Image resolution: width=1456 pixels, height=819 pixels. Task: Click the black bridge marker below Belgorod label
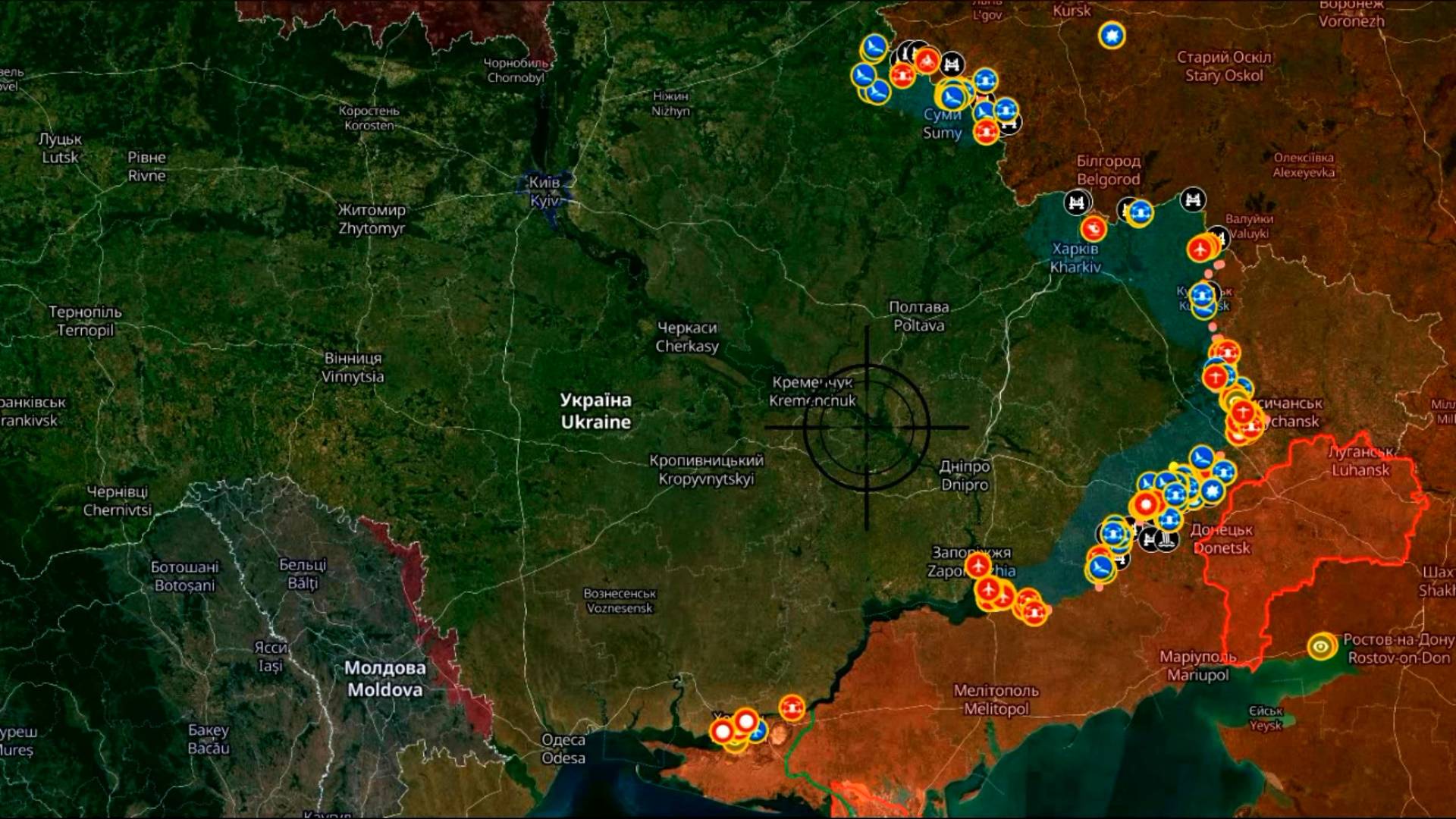[1076, 202]
